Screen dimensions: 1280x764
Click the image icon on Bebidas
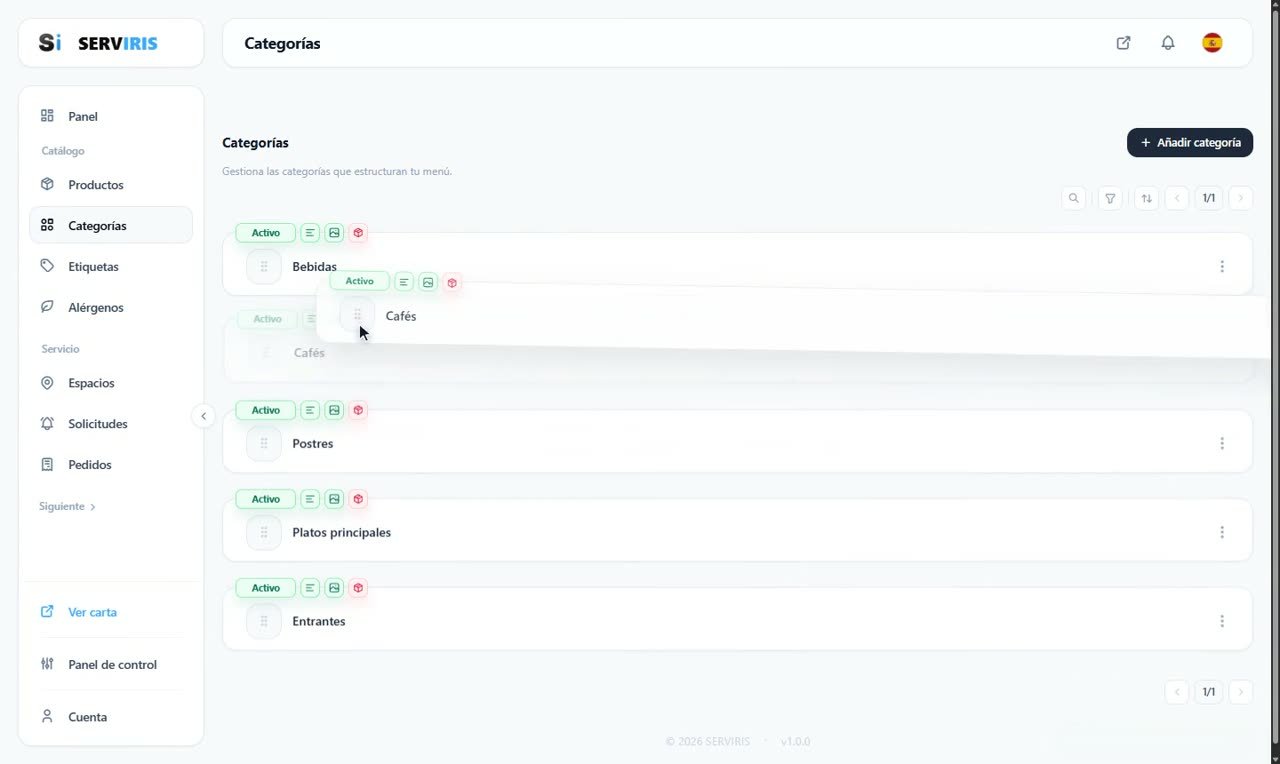334,233
